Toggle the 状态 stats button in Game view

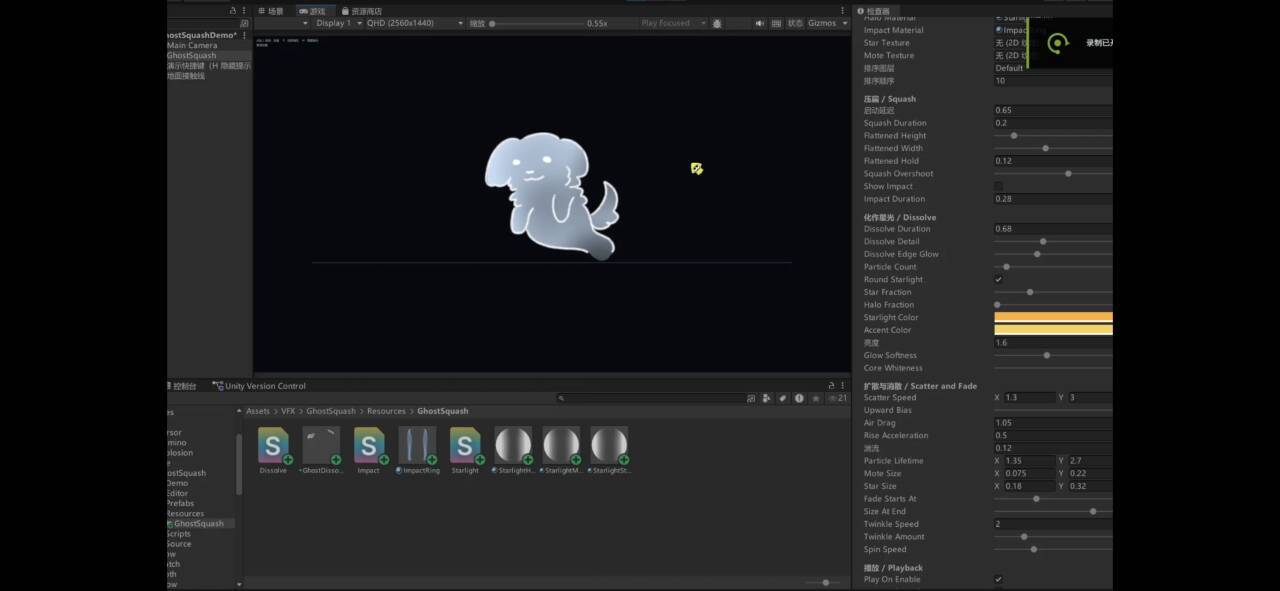(795, 23)
